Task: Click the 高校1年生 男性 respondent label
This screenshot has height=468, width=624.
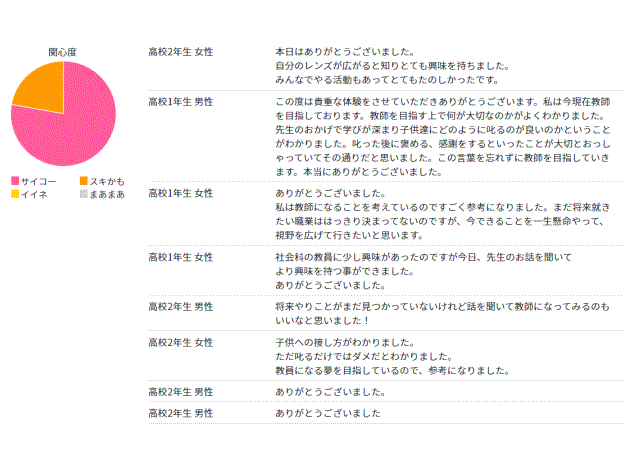Action: [x=180, y=102]
